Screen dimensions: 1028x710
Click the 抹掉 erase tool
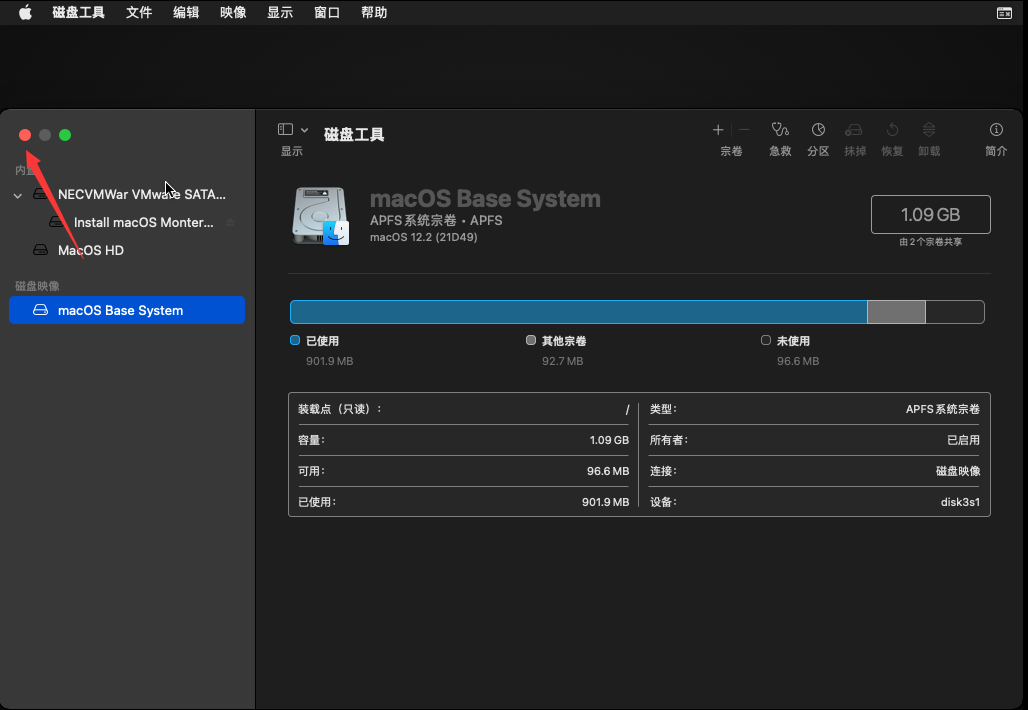coord(855,139)
